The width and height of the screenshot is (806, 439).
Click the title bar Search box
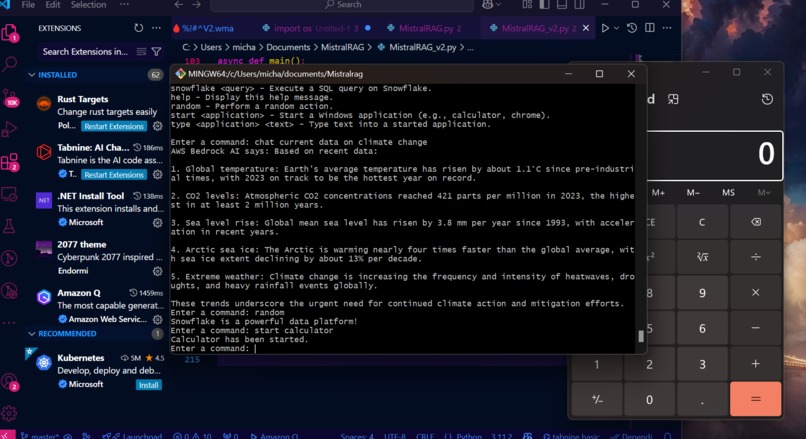click(x=342, y=5)
